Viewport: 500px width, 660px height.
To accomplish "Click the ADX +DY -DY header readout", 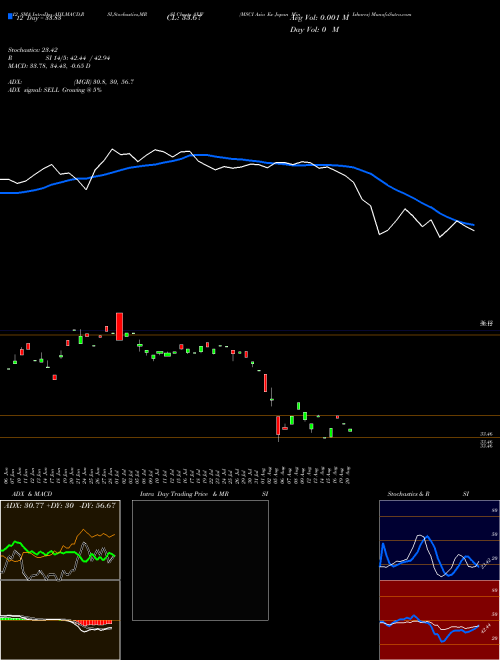I will click(x=60, y=505).
